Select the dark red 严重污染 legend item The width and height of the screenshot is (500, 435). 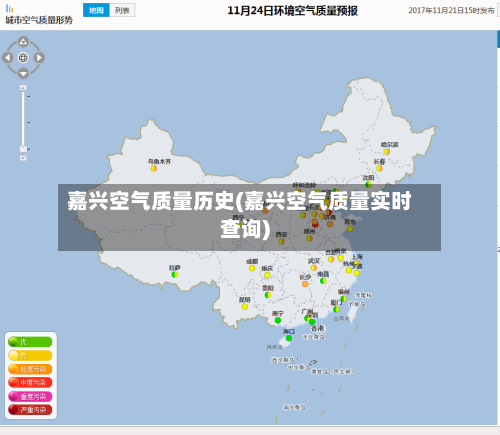click(30, 410)
